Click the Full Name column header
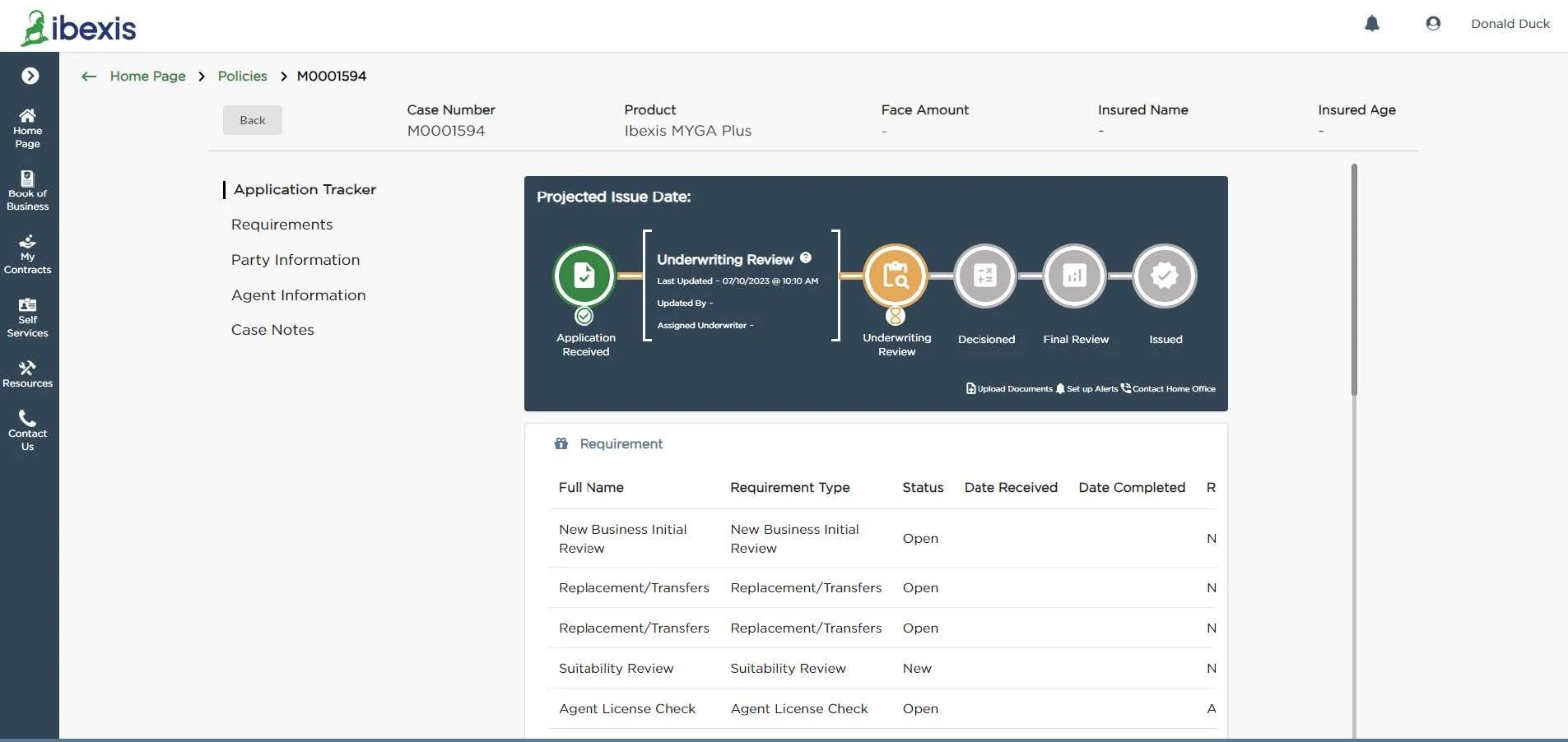This screenshot has height=742, width=1568. (591, 488)
